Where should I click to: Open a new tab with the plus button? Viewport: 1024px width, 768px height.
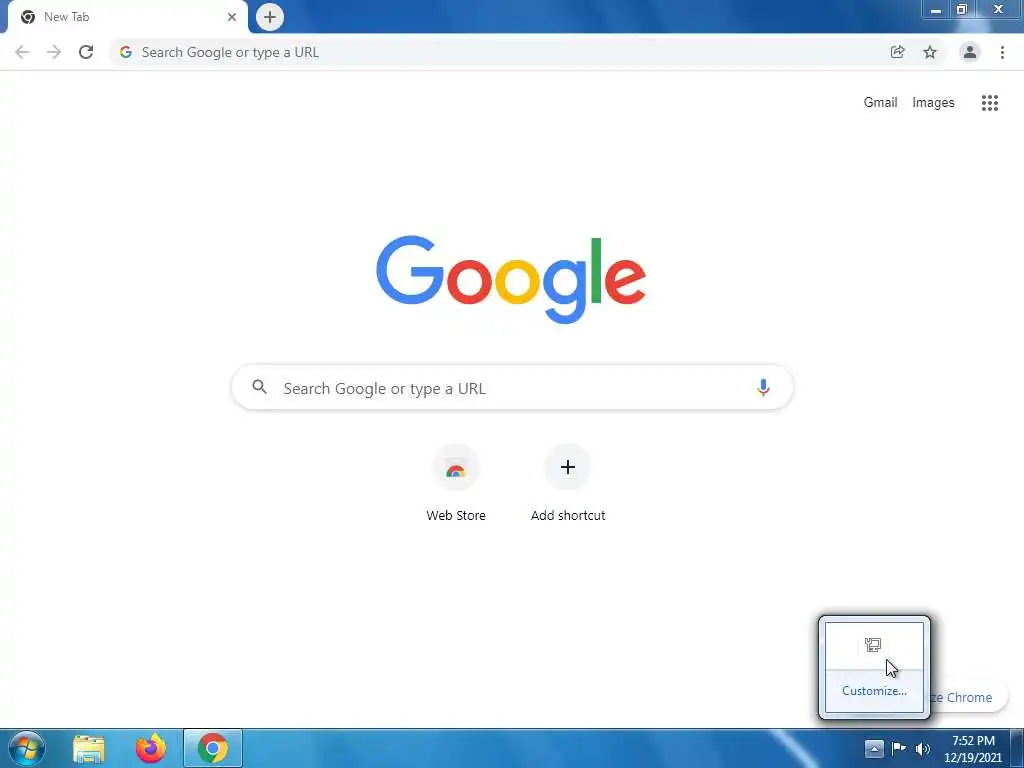point(270,17)
